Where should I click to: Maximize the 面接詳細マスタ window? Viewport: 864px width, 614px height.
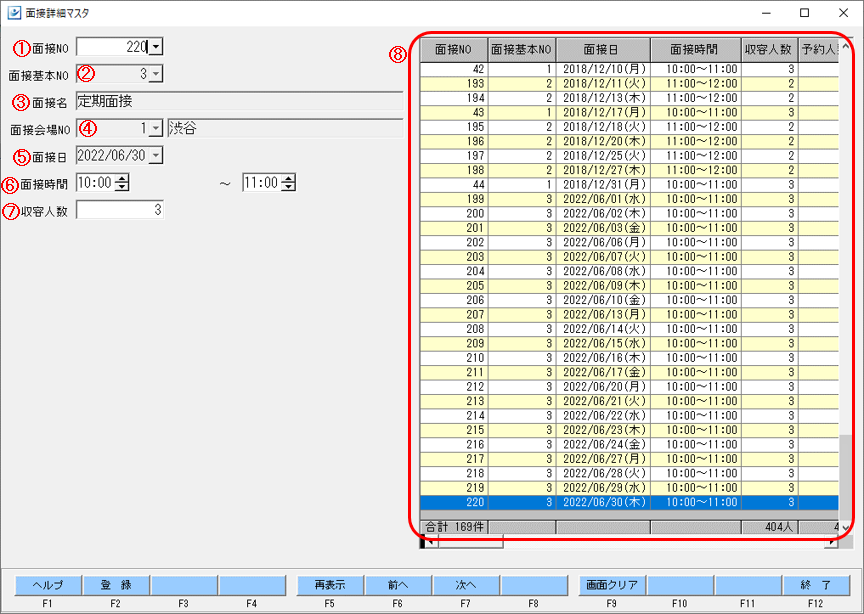pos(804,13)
